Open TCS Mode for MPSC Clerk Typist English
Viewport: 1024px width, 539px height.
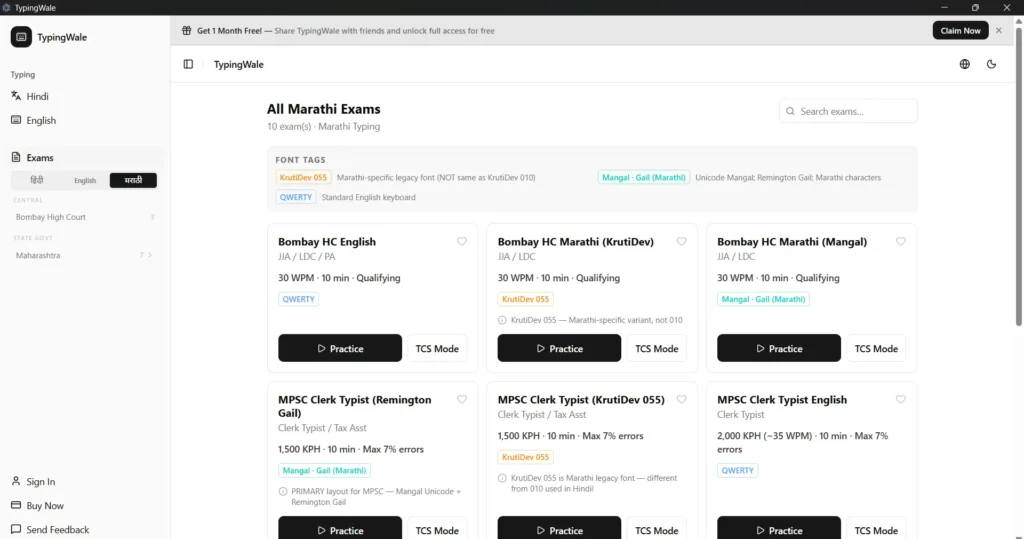pyautogui.click(x=876, y=528)
